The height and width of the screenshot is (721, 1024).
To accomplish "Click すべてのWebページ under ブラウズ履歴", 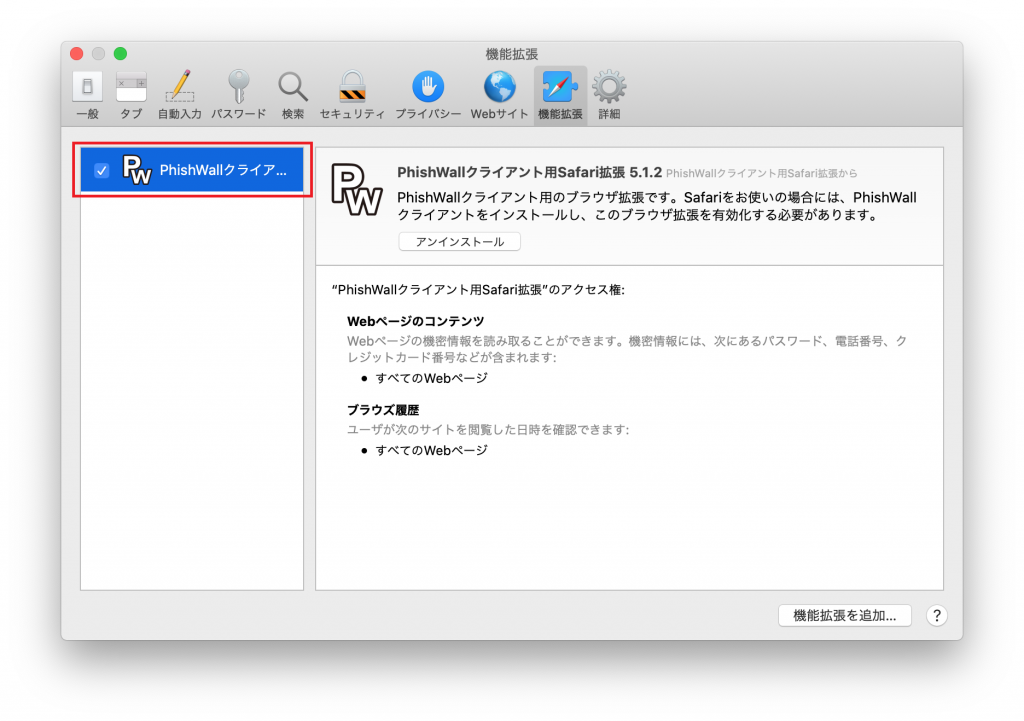I will point(431,450).
